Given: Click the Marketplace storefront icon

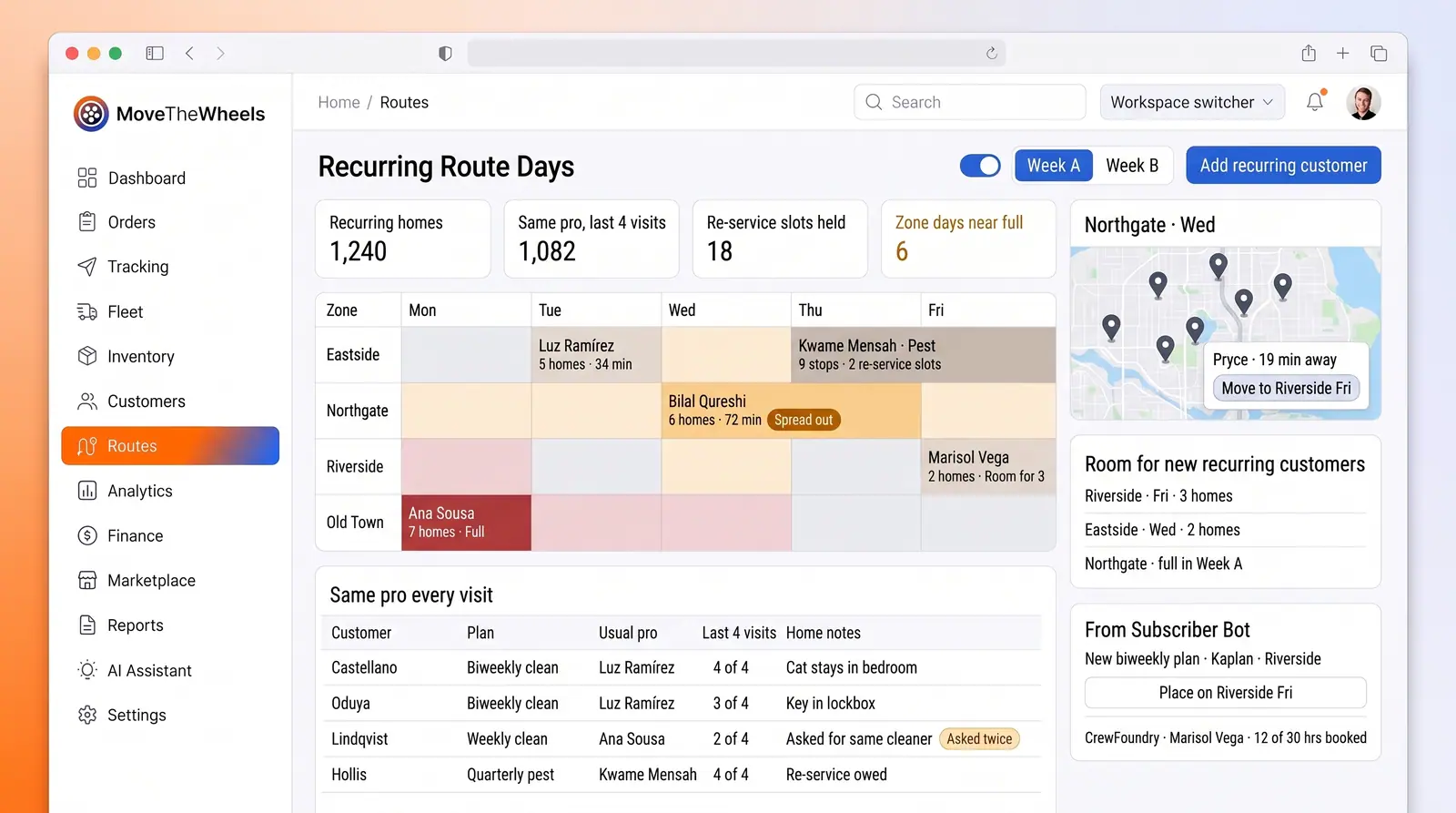Looking at the screenshot, I should coord(87,580).
